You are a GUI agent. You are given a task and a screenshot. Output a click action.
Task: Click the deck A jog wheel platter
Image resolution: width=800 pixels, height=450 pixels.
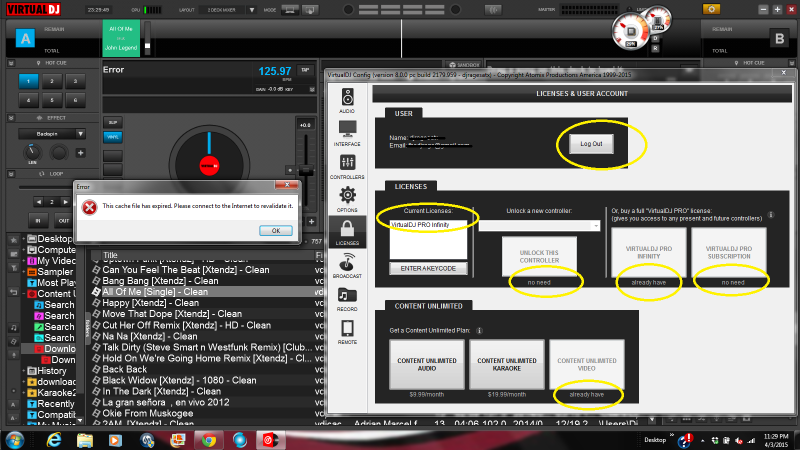pyautogui.click(x=209, y=165)
